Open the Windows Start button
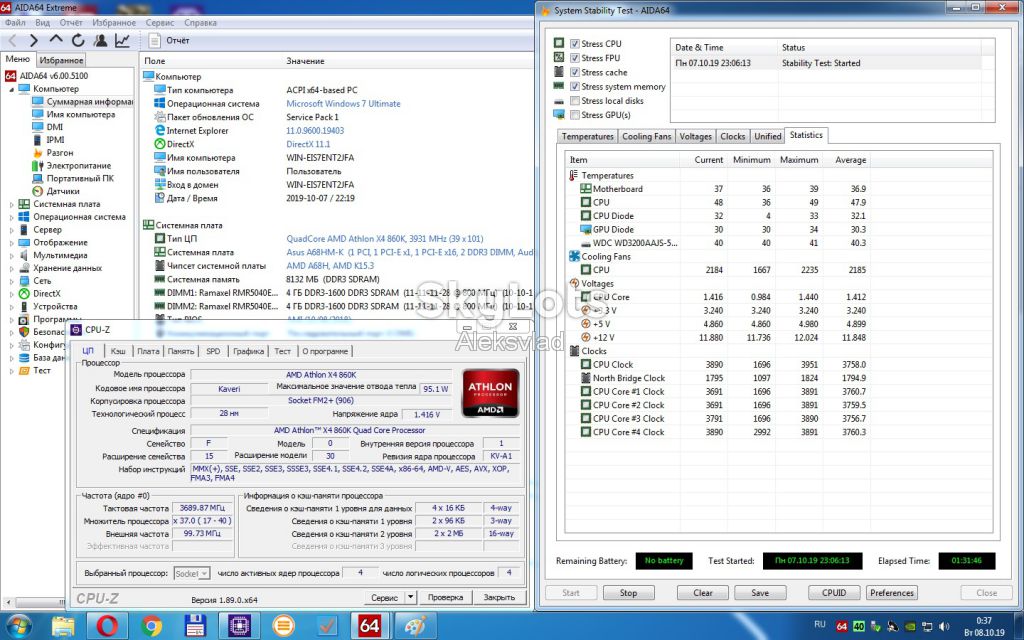 pos(17,626)
